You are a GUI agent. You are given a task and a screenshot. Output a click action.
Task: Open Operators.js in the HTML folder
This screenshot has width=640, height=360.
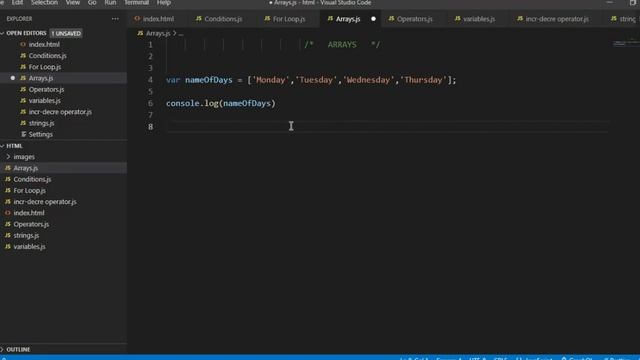click(x=31, y=224)
